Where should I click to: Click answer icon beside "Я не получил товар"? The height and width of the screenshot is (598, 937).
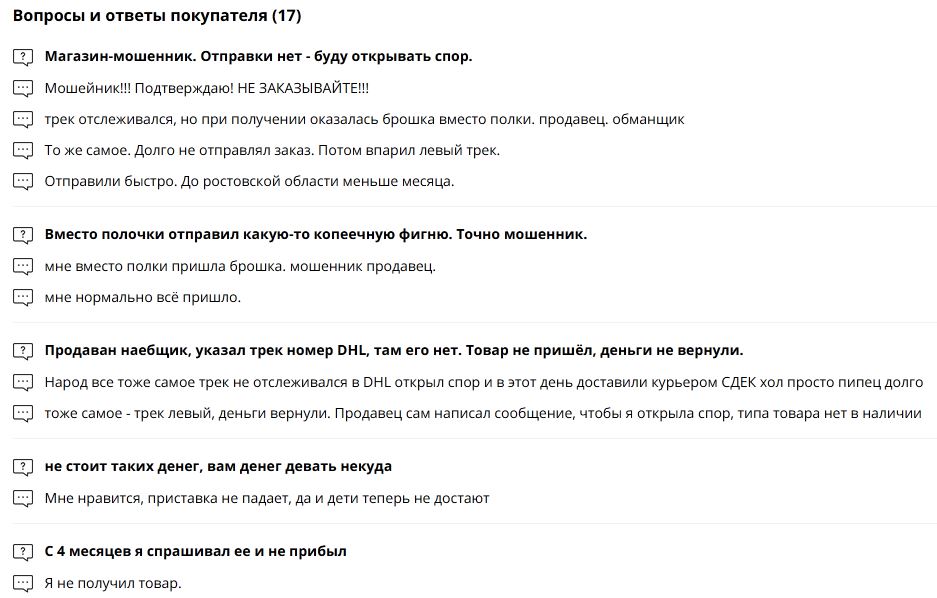[23, 583]
